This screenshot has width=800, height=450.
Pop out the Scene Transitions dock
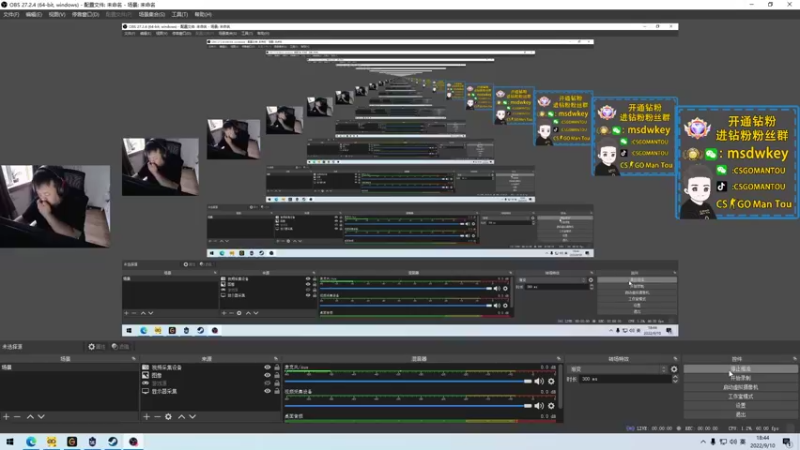676,359
